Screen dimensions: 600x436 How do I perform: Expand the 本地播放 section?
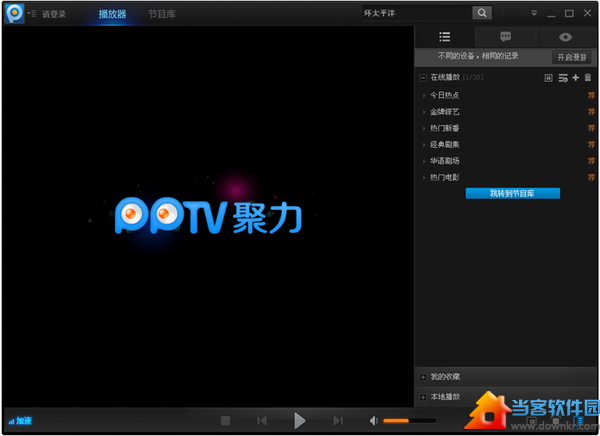[423, 397]
